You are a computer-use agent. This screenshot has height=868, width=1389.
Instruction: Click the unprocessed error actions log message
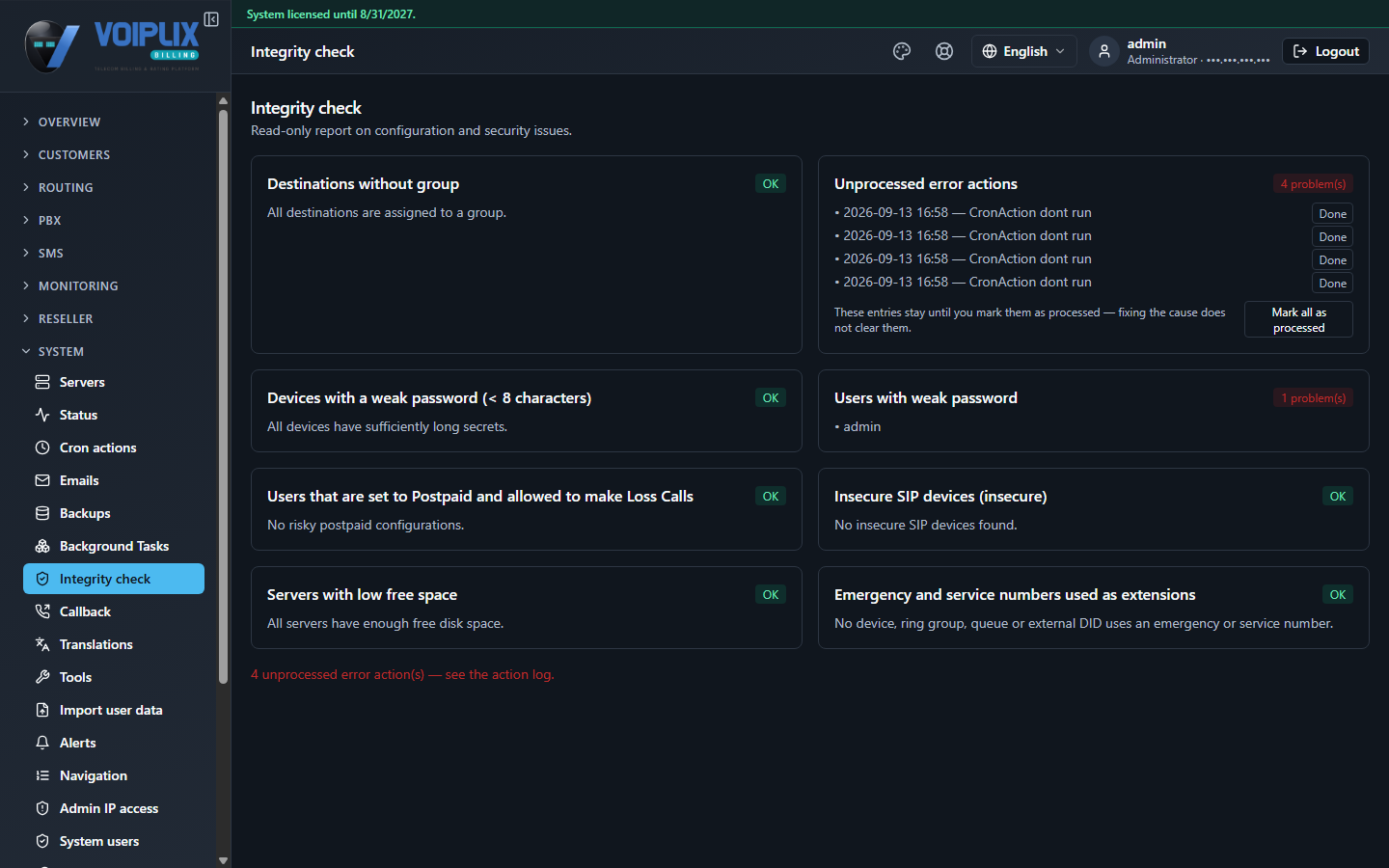coord(402,674)
